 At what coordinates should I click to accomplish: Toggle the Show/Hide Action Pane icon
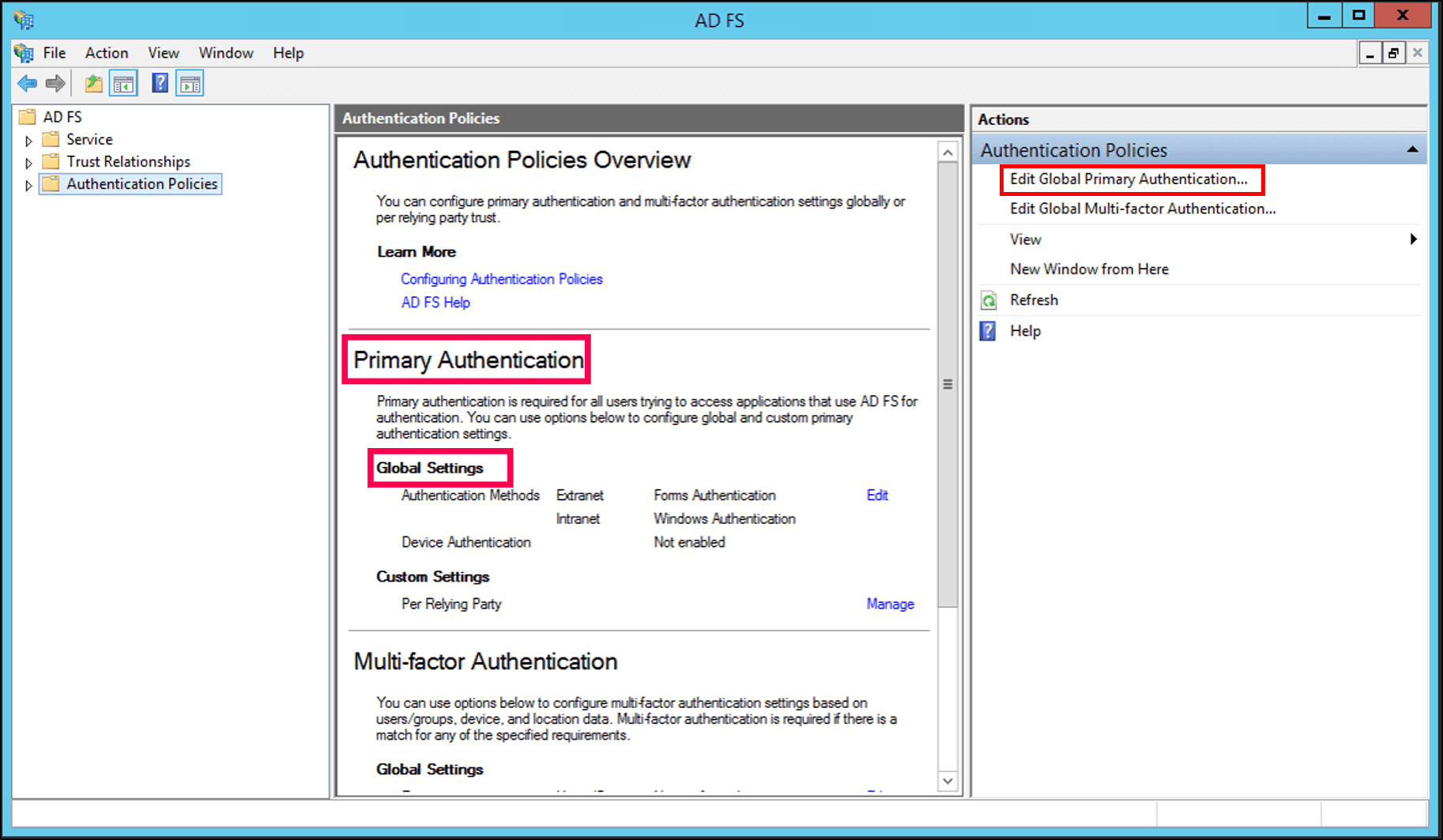point(190,83)
